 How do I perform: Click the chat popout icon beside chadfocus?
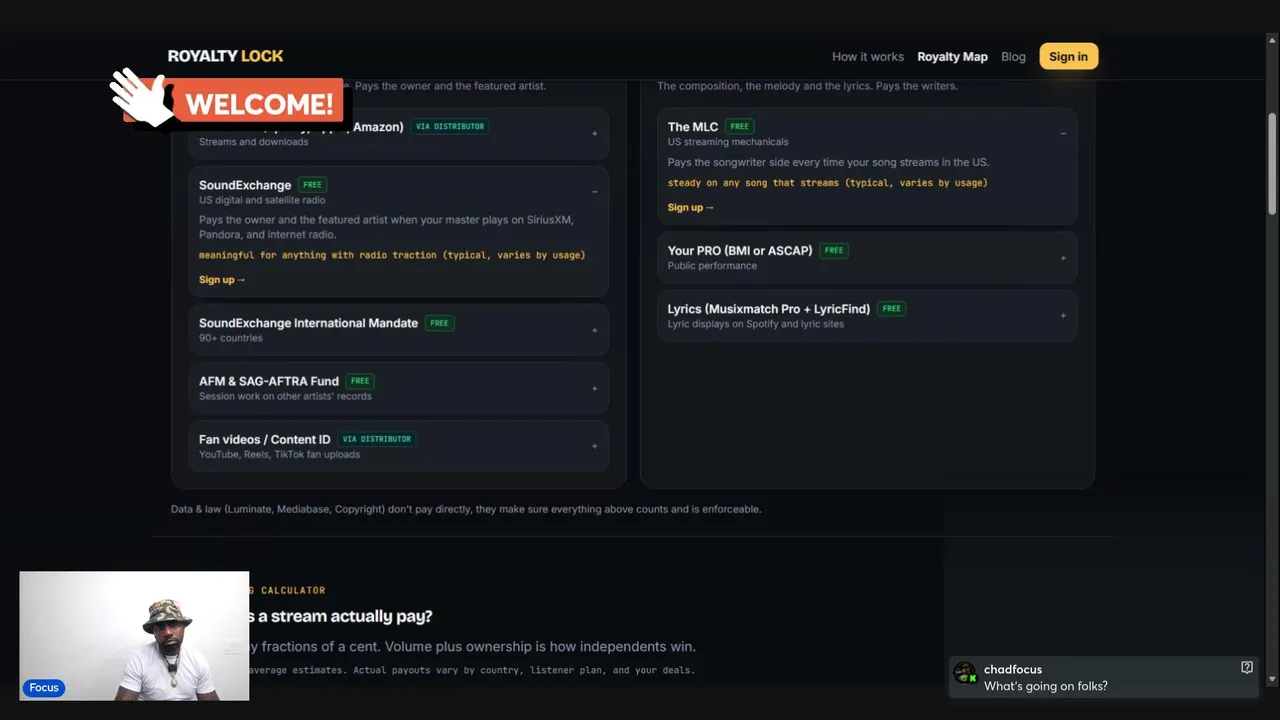point(1247,667)
